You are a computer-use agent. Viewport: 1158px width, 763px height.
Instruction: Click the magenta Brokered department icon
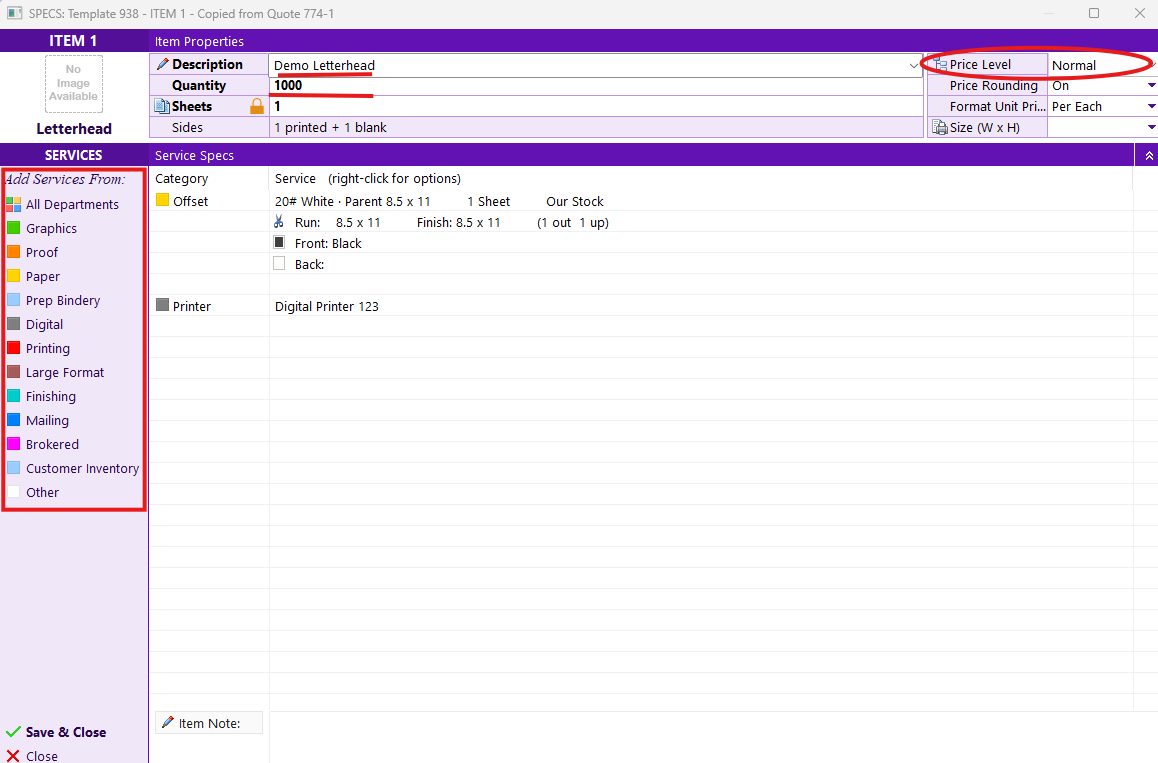click(x=13, y=444)
